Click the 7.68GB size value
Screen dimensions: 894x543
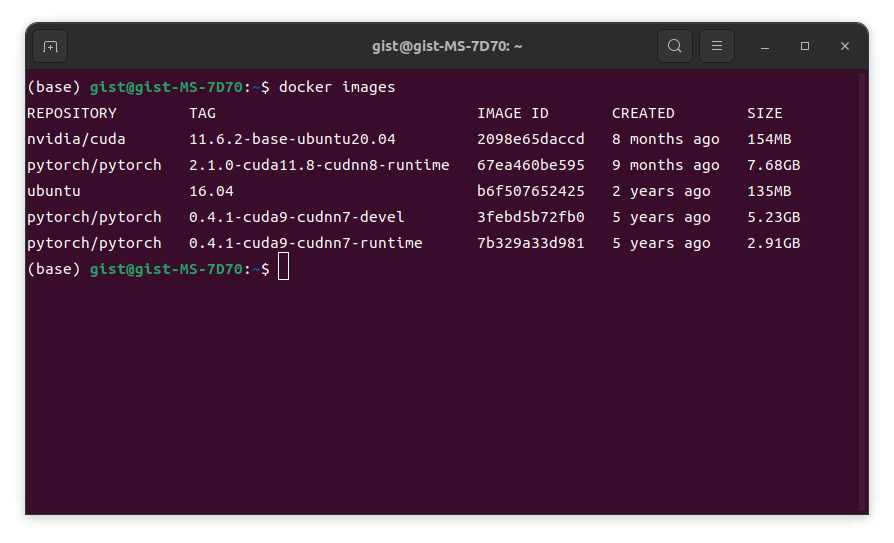tap(774, 165)
